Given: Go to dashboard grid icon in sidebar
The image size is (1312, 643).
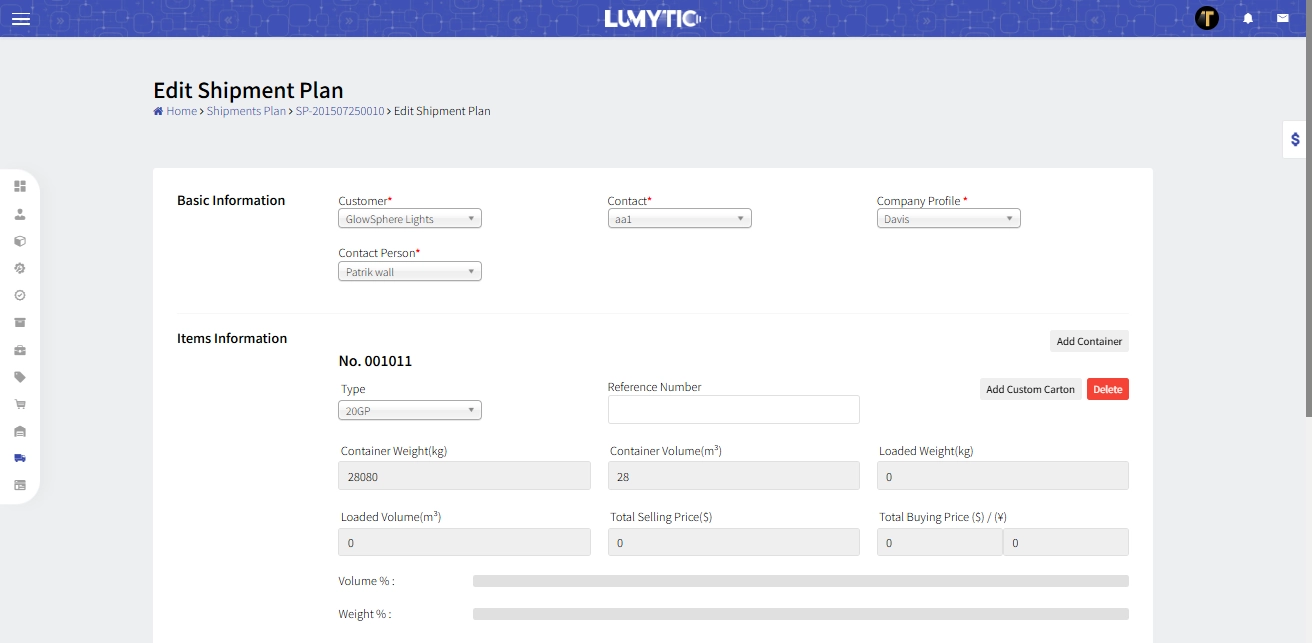Looking at the screenshot, I should pyautogui.click(x=20, y=186).
